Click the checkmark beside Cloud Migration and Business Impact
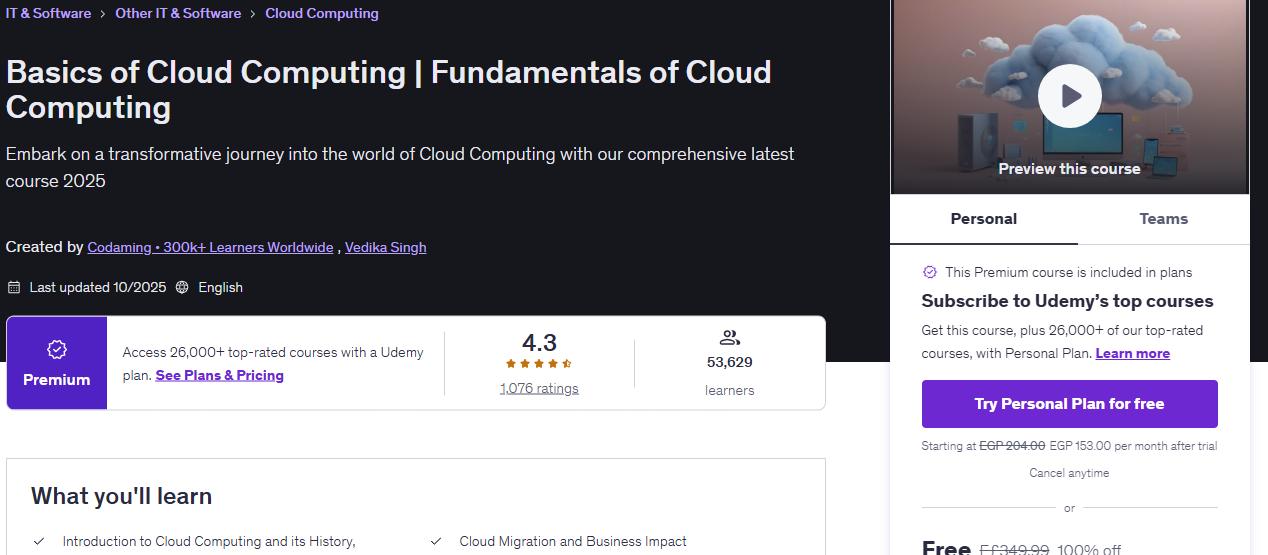1268x555 pixels. tap(436, 541)
